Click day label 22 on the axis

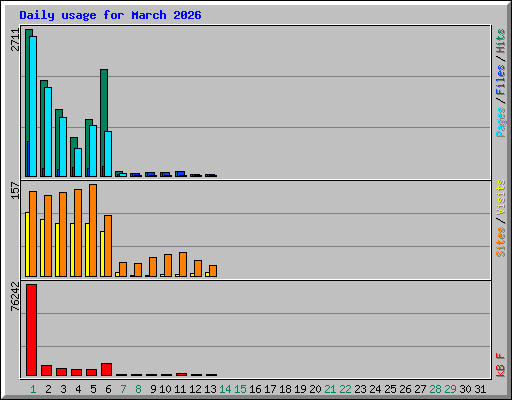click(x=345, y=389)
